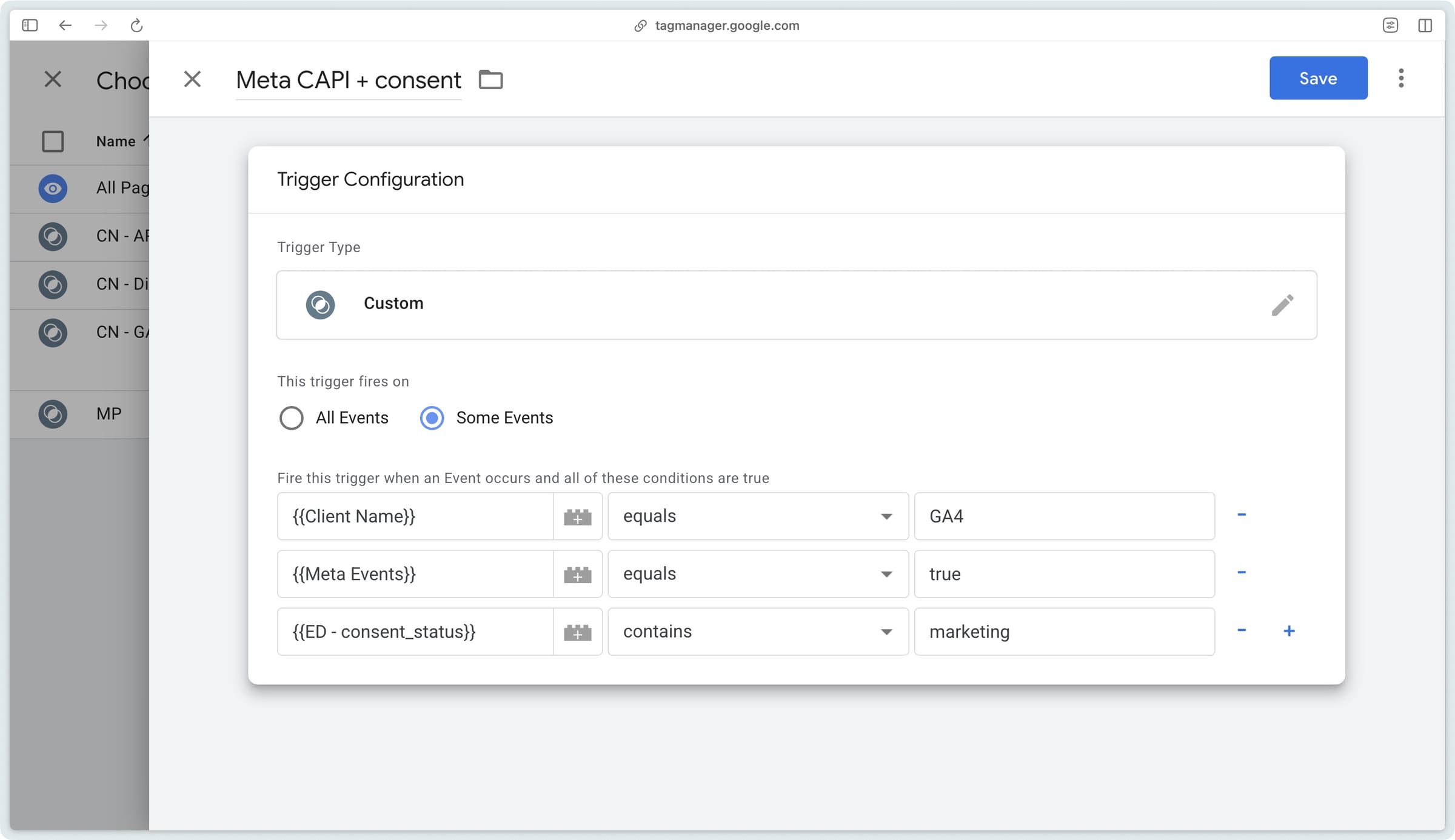
Task: Open the equals operator dropdown for Client Name
Action: click(x=758, y=516)
